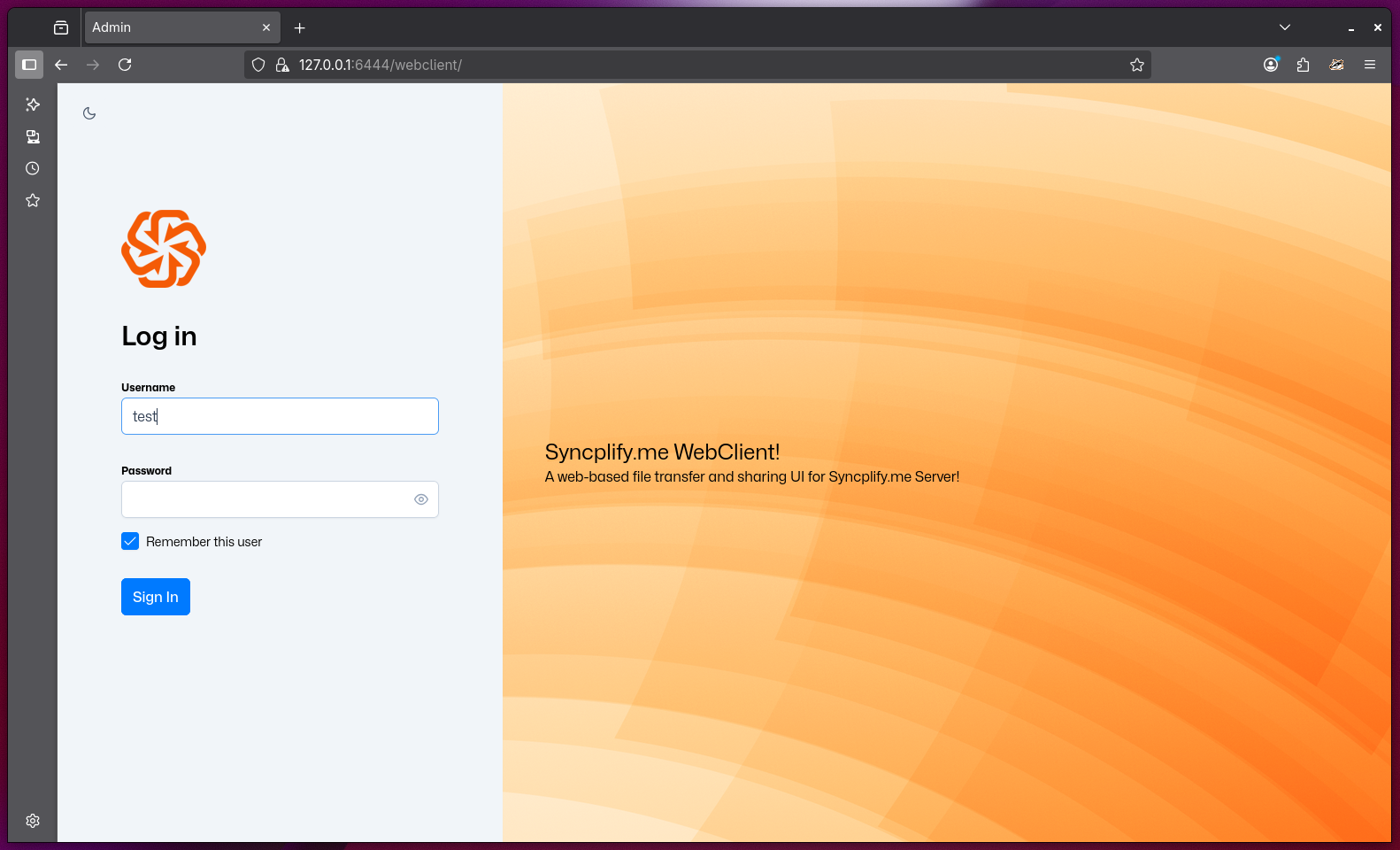Screen dimensions: 1400x850
Task: Close the Admin tab
Action: (266, 27)
